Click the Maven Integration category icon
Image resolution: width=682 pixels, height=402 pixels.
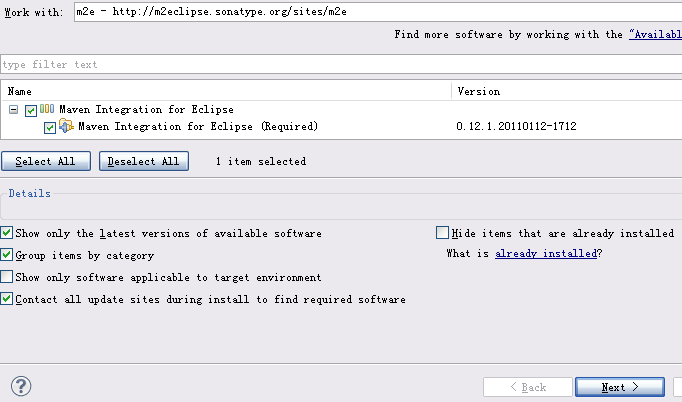click(47, 109)
